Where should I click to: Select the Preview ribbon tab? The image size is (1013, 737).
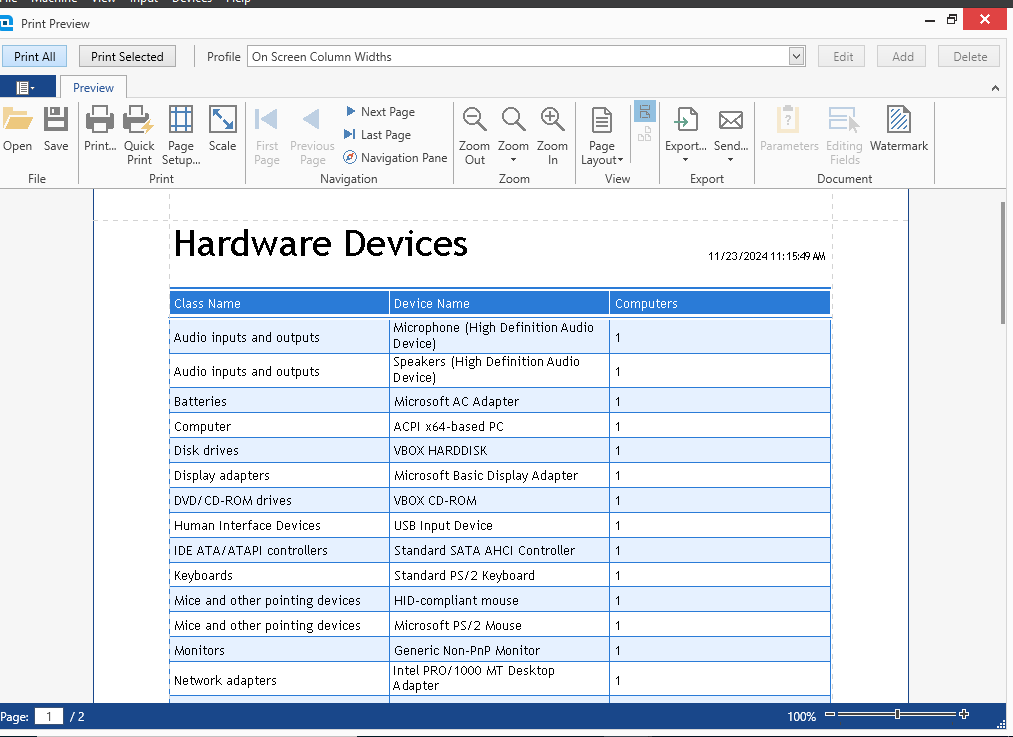(x=93, y=87)
